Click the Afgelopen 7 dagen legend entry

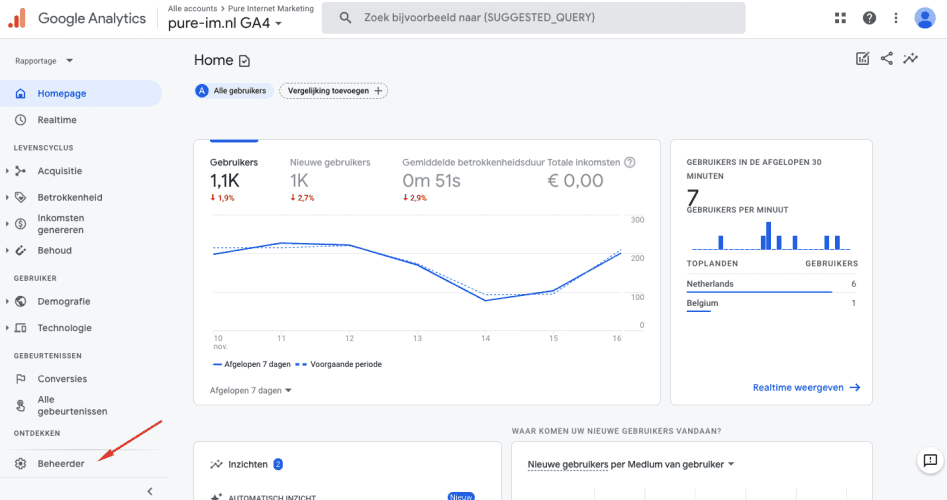point(252,364)
